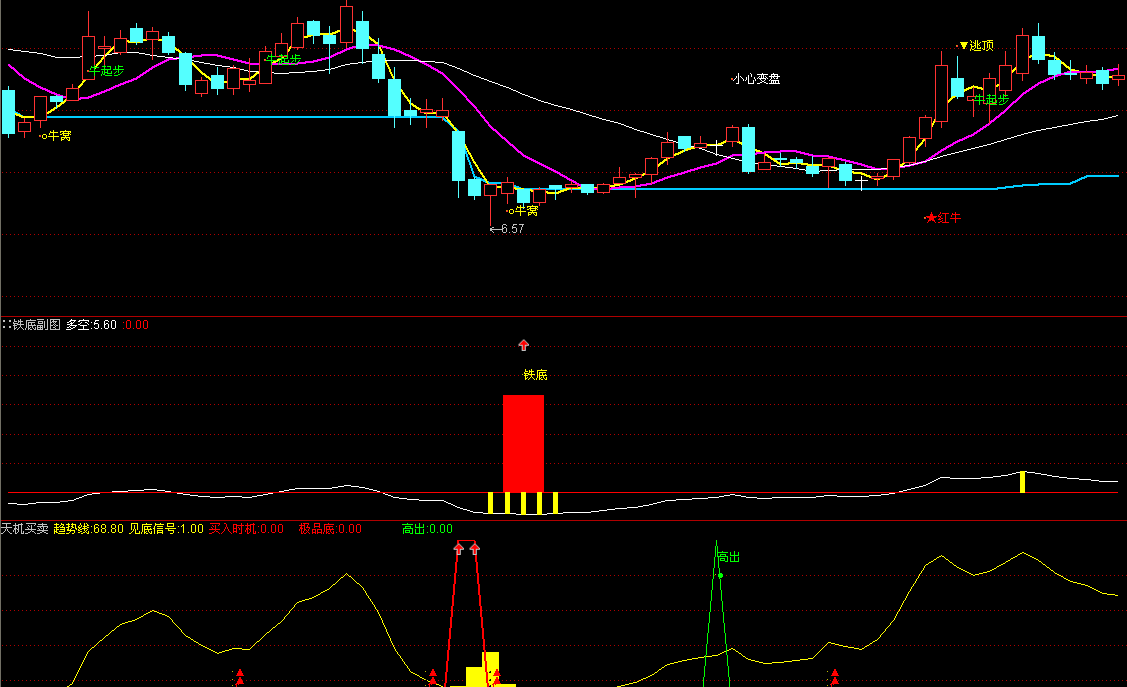Click the green 高出 spike label

pyautogui.click(x=729, y=557)
